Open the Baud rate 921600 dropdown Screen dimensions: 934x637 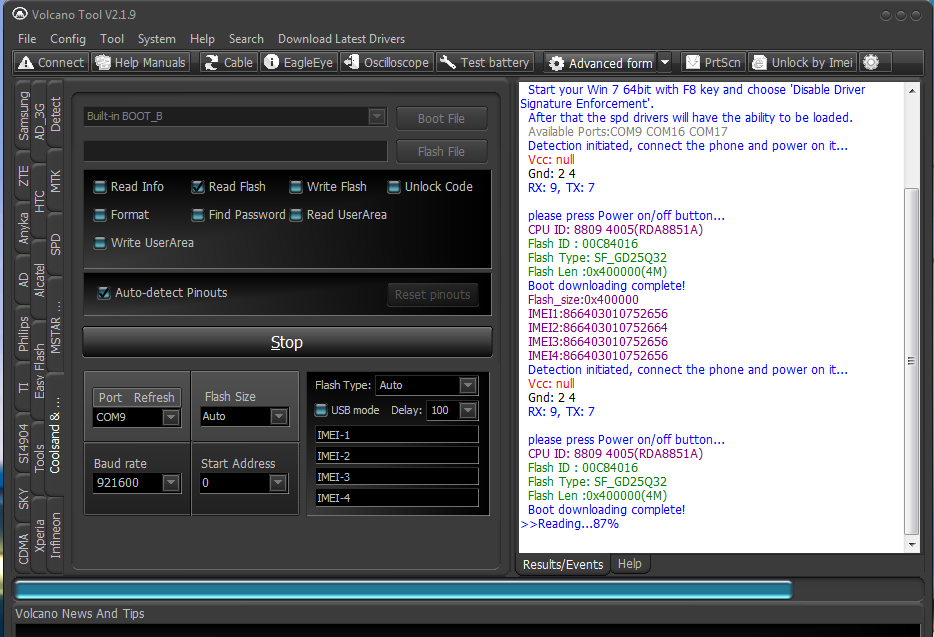(171, 483)
